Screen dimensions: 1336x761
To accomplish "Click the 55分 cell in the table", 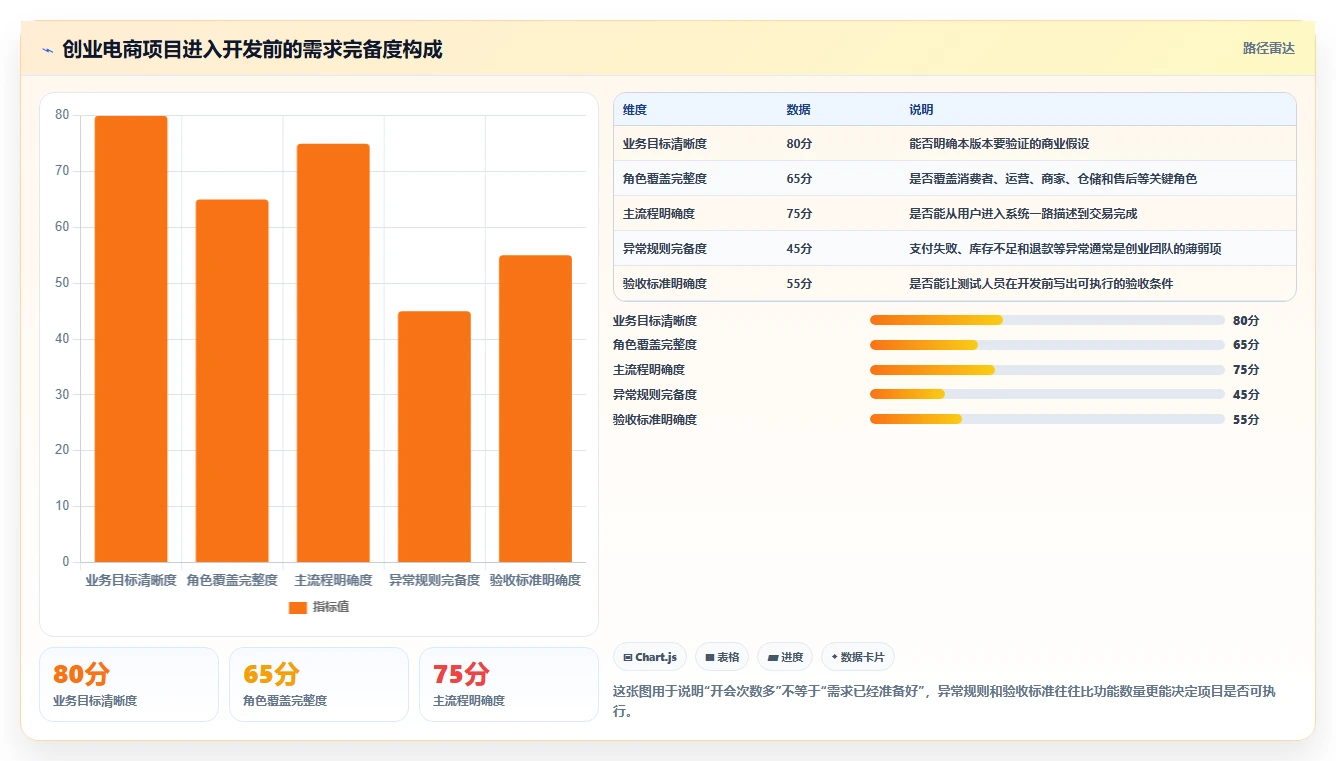I will [x=799, y=284].
